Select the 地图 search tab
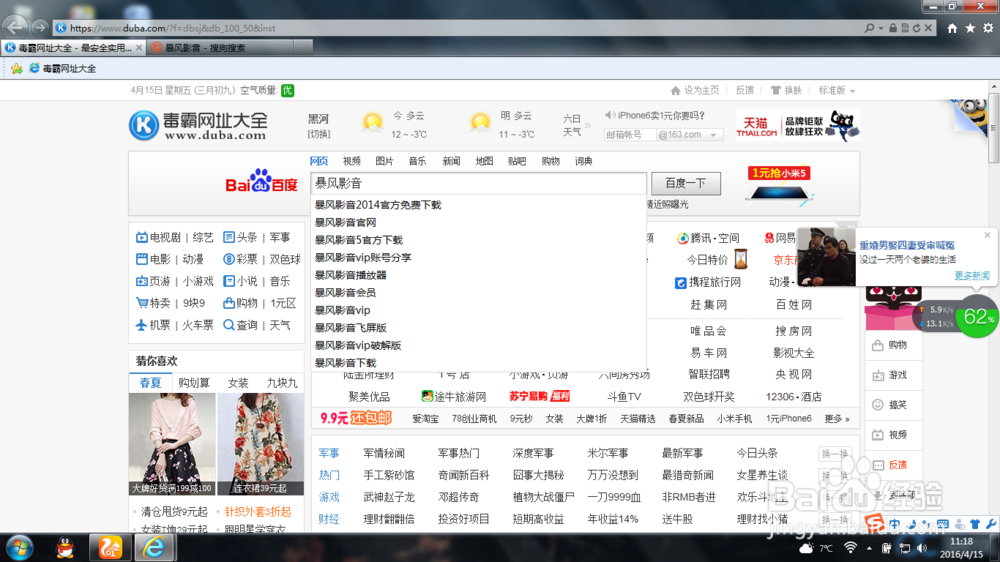 (x=484, y=161)
